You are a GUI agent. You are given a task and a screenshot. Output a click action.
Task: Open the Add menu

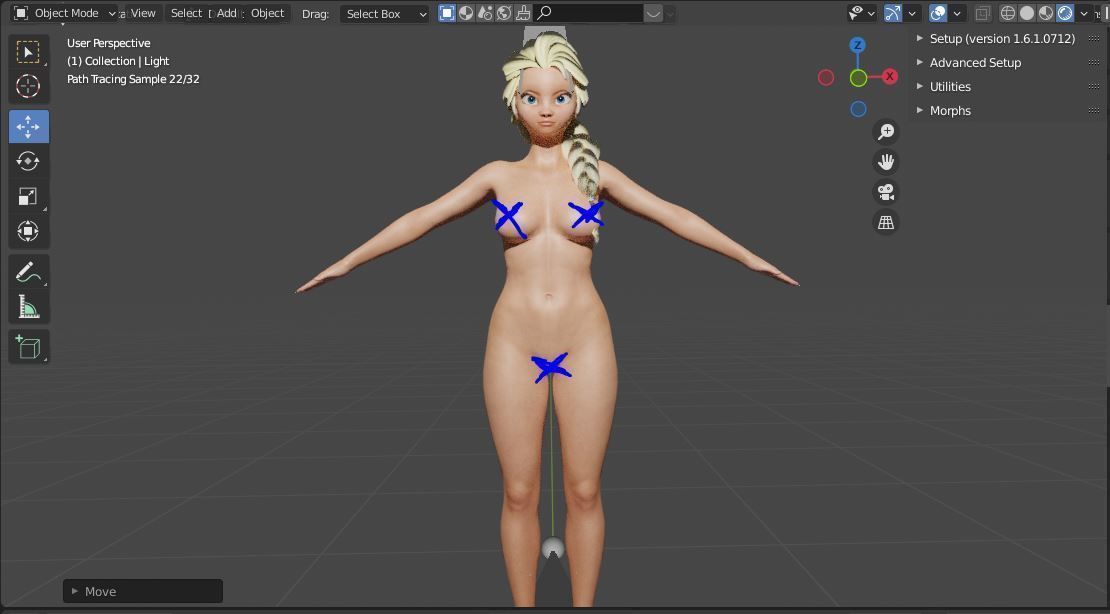pos(227,13)
